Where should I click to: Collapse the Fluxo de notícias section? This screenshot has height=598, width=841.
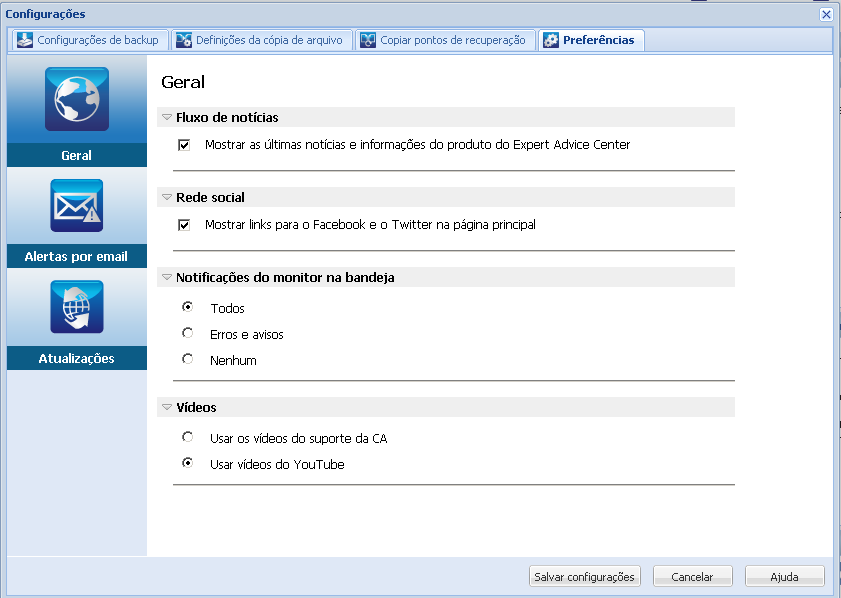coord(167,118)
